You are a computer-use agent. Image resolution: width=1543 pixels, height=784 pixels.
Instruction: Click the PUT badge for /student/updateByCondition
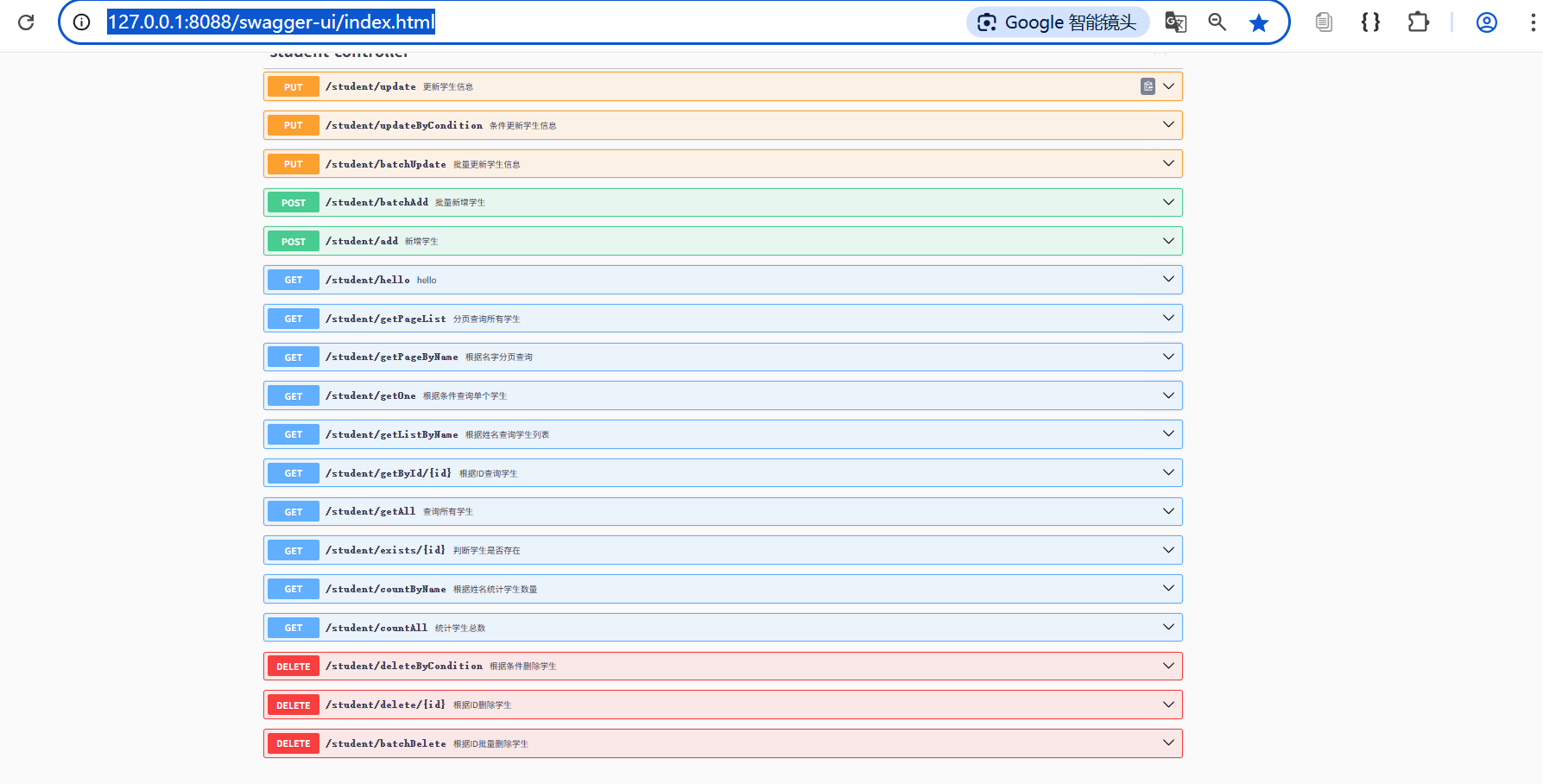coord(294,125)
